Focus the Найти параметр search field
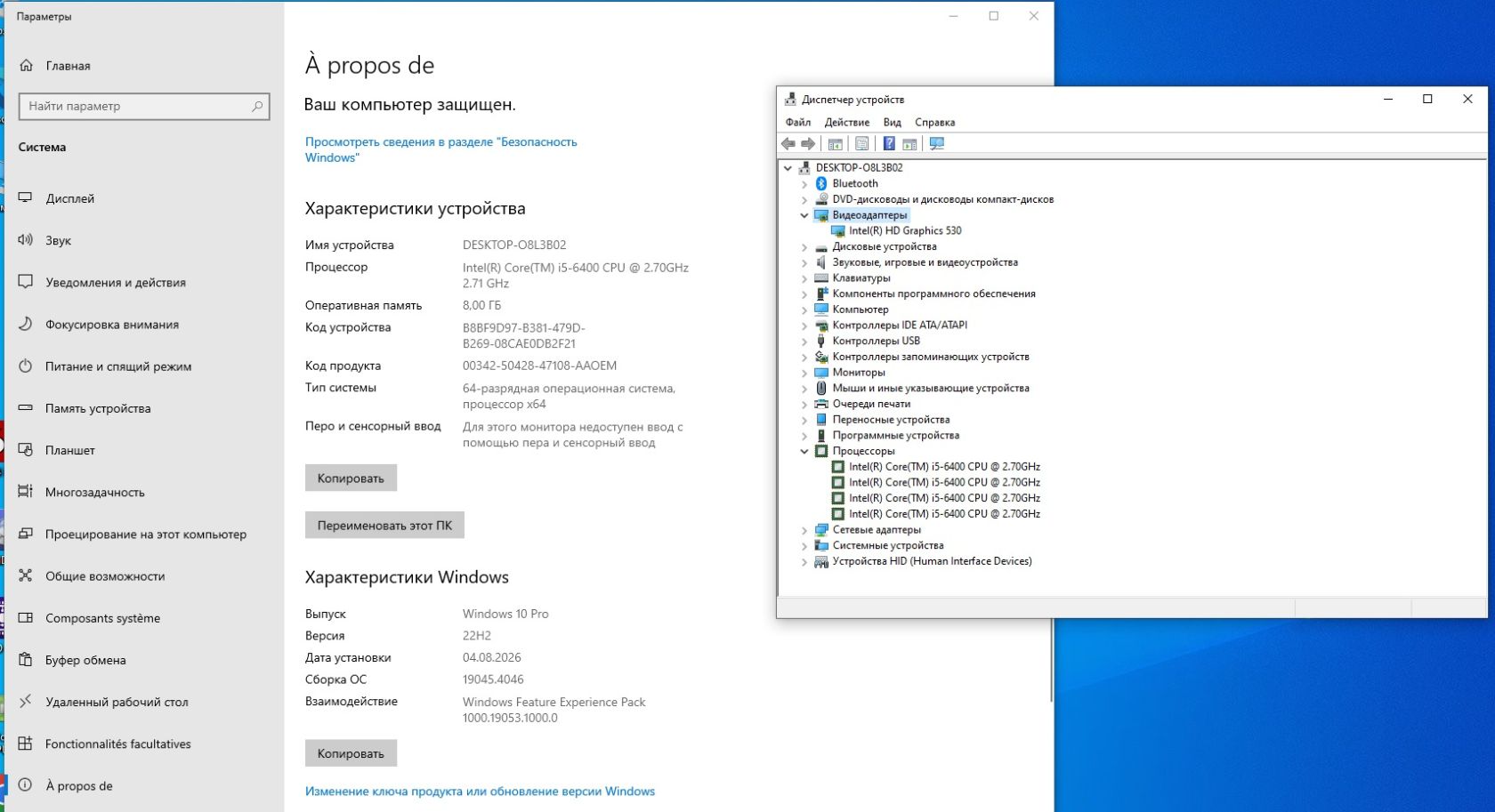This screenshot has width=1495, height=812. 144,106
